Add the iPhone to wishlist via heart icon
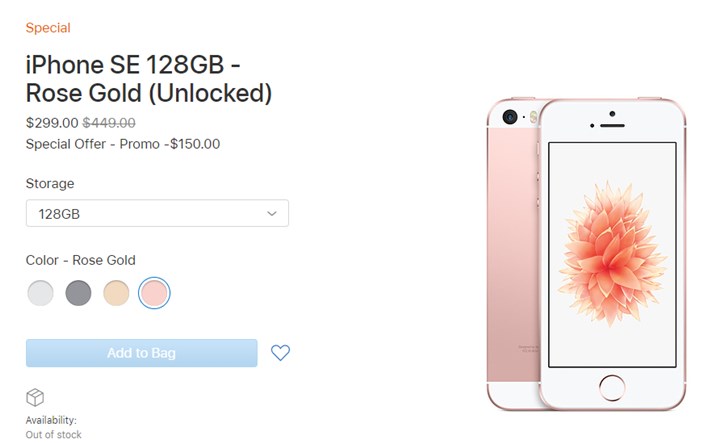This screenshot has width=728, height=443. [x=280, y=353]
